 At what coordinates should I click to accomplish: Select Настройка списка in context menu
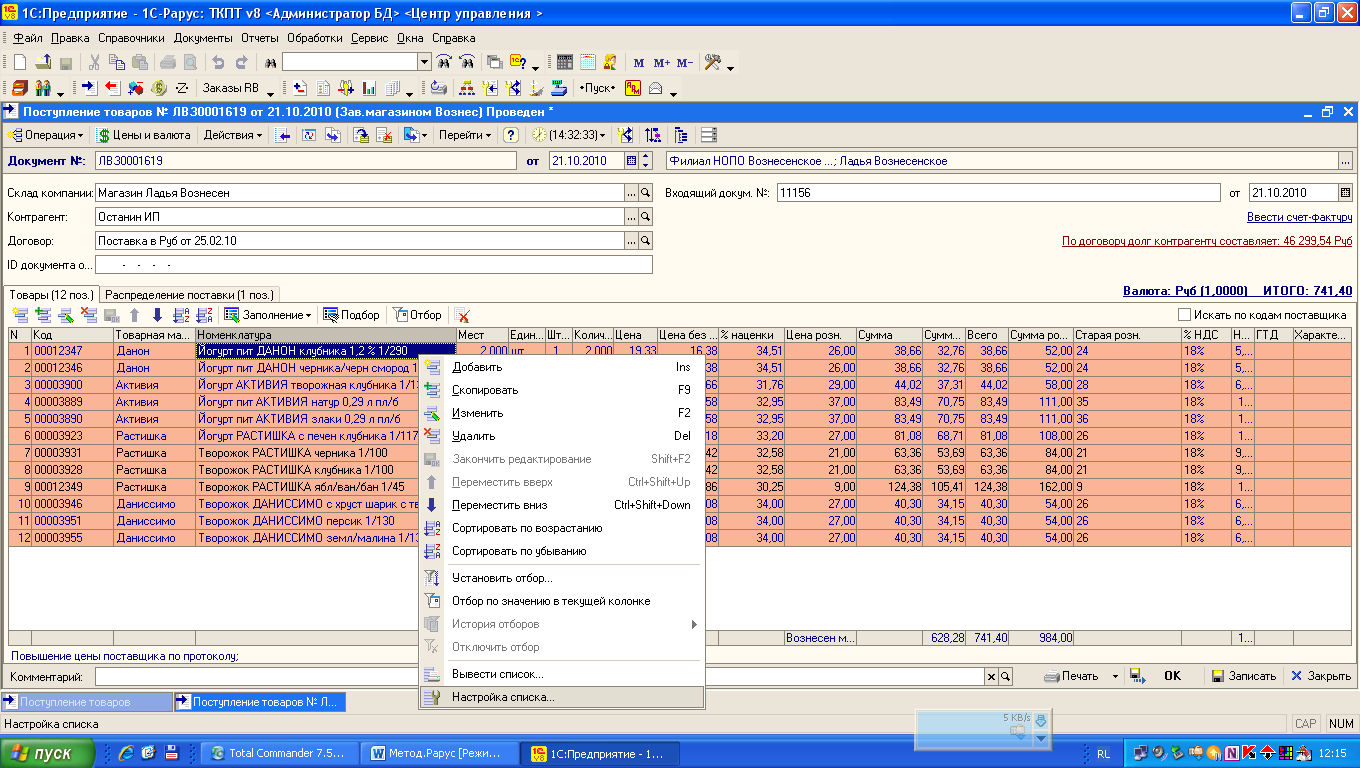561,698
